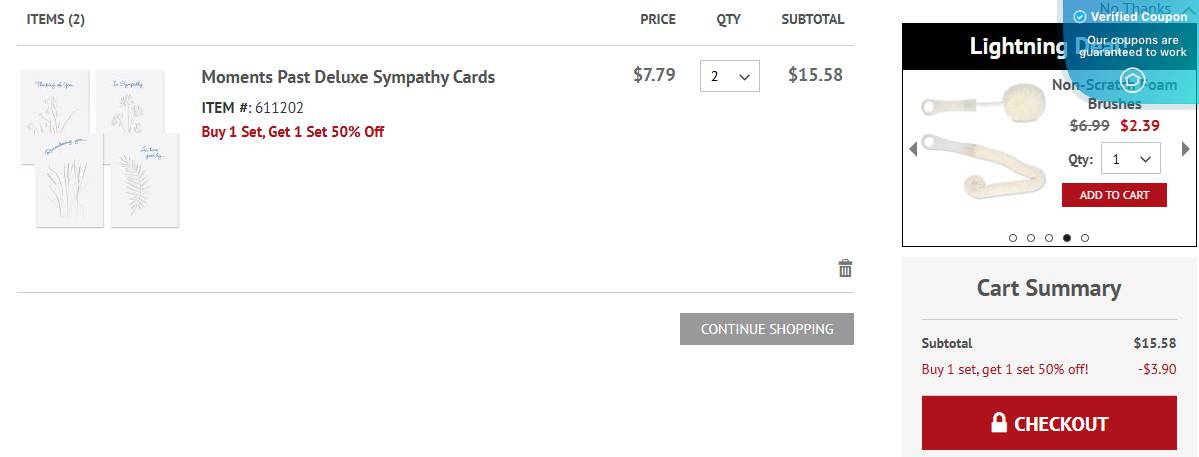Open Qty dropdown for foam brushes
The image size is (1199, 457).
pyautogui.click(x=1130, y=159)
